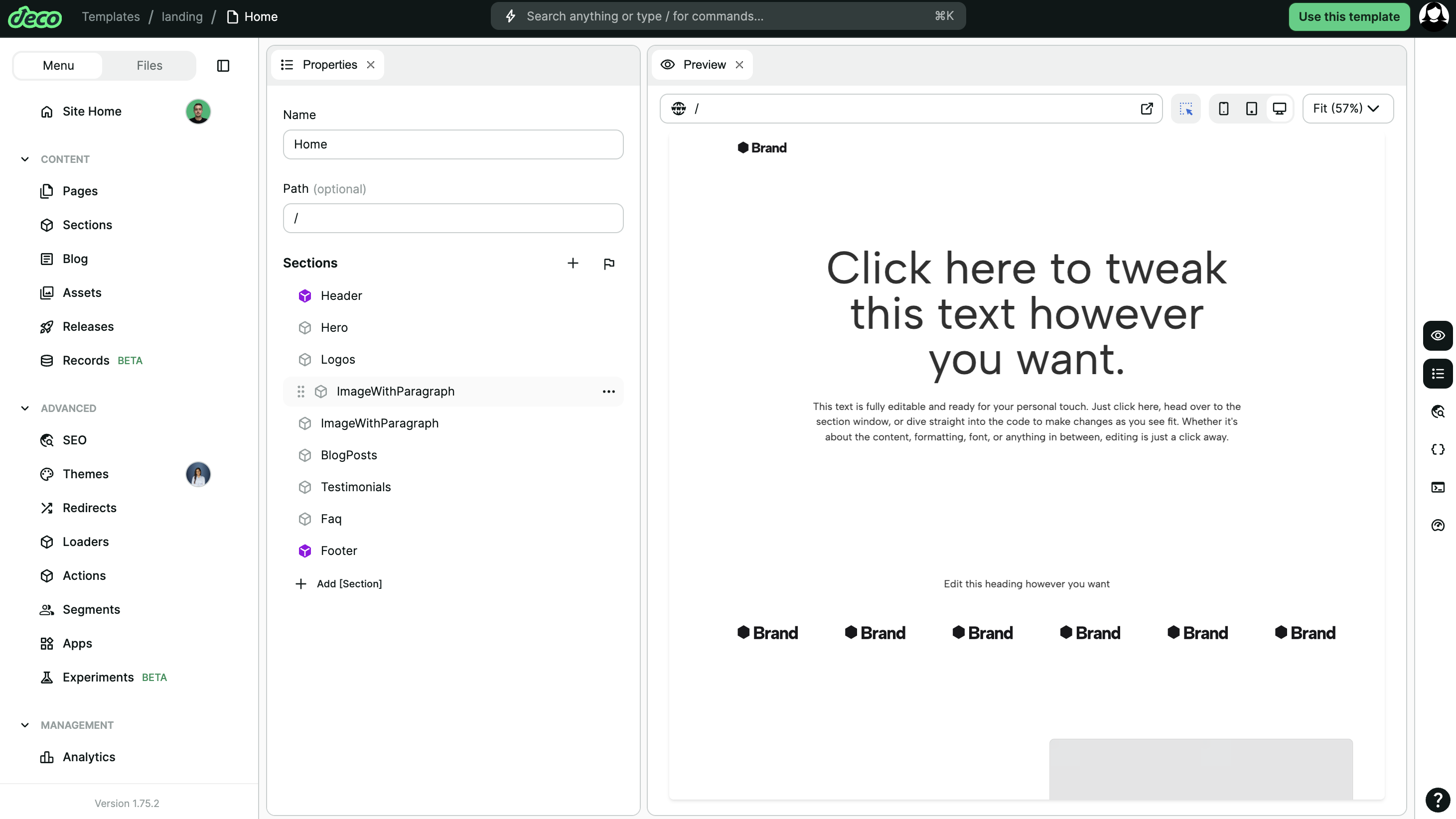
Task: Toggle the blue element selection mode in preview
Action: point(1186,108)
